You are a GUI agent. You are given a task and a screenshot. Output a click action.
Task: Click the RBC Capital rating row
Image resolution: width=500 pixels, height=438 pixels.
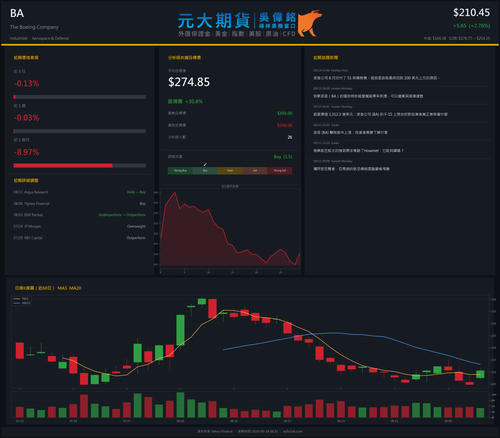[80, 238]
